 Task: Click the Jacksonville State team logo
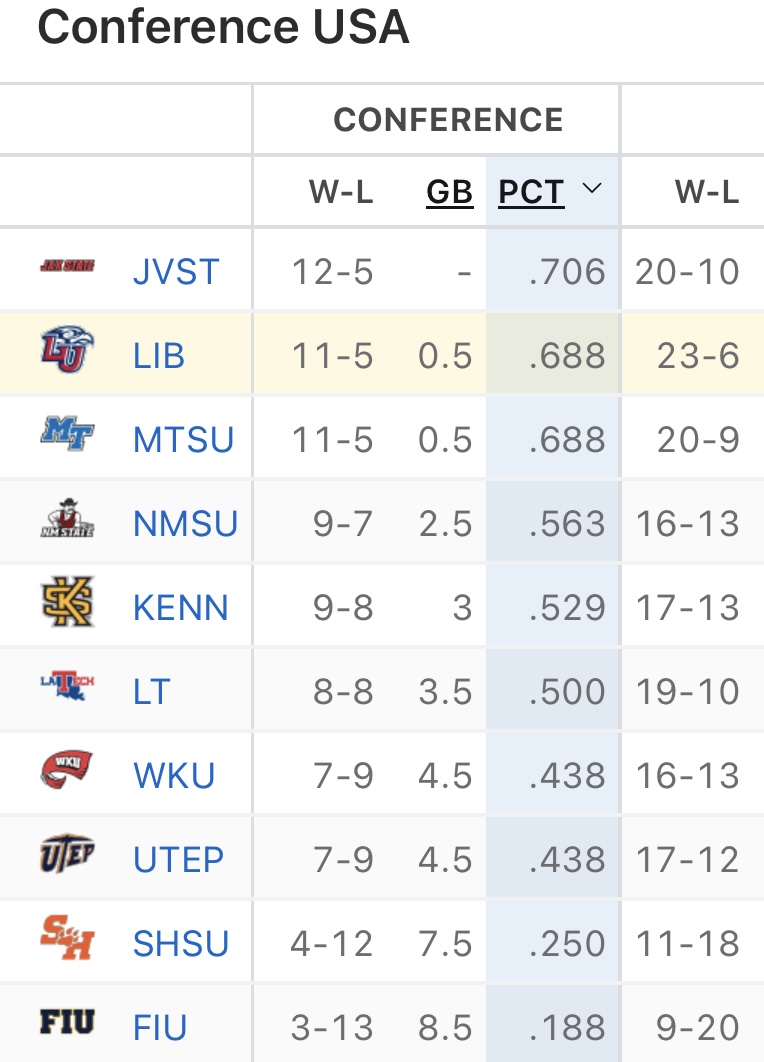pos(67,267)
